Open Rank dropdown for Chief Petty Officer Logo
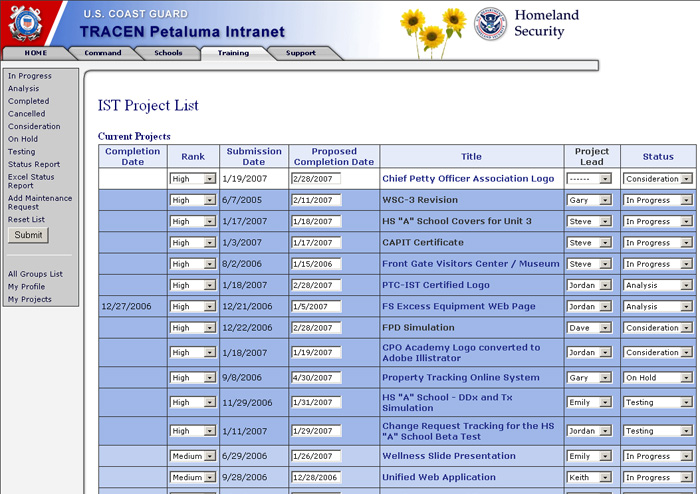700x494 pixels. [x=193, y=179]
